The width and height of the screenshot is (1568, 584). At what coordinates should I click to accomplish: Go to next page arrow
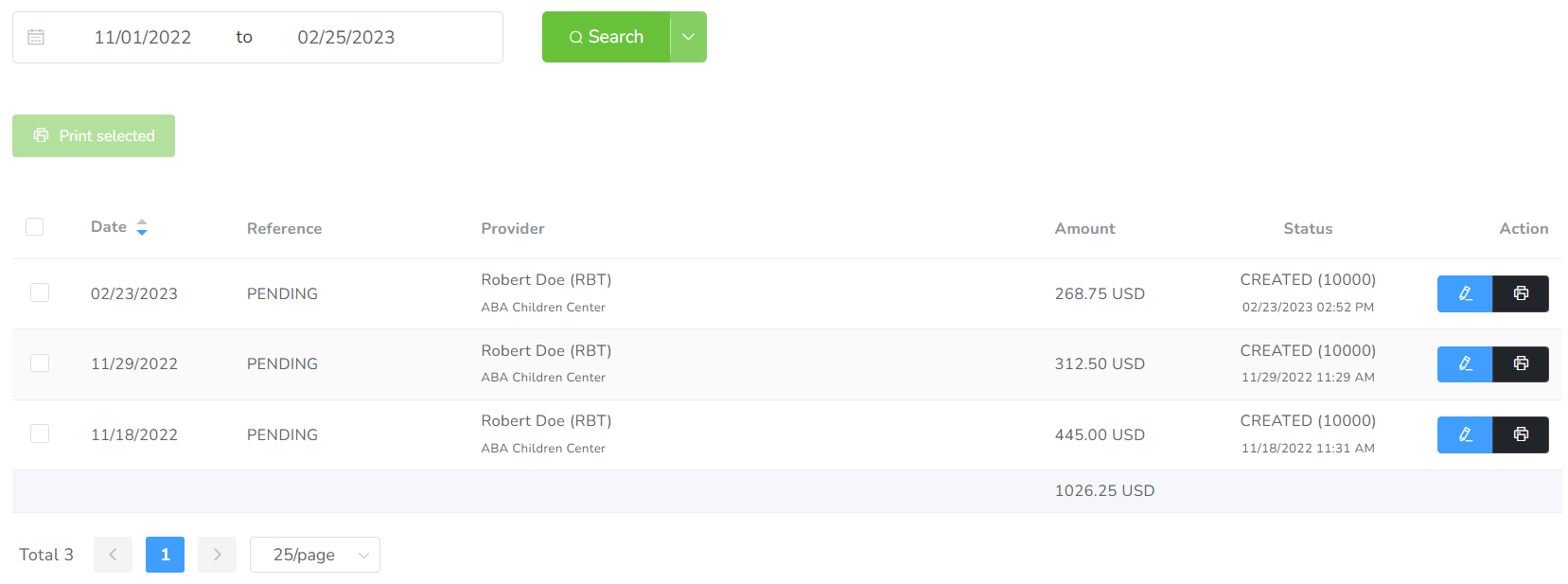click(x=217, y=555)
